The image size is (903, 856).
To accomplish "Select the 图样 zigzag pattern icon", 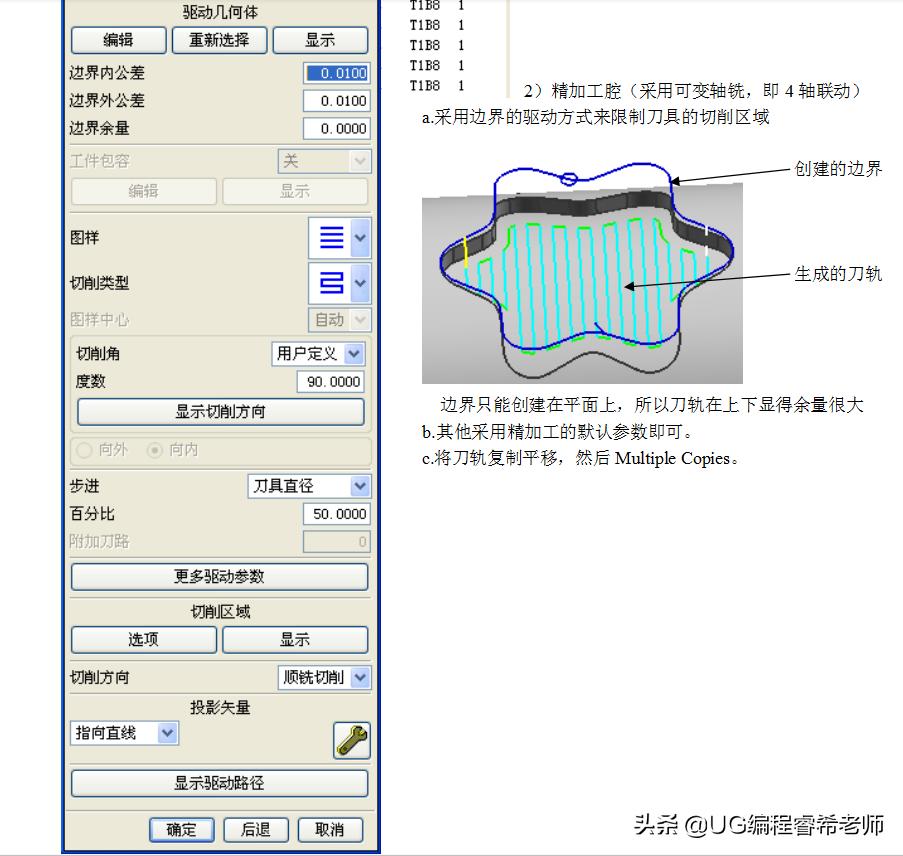I will pyautogui.click(x=333, y=237).
